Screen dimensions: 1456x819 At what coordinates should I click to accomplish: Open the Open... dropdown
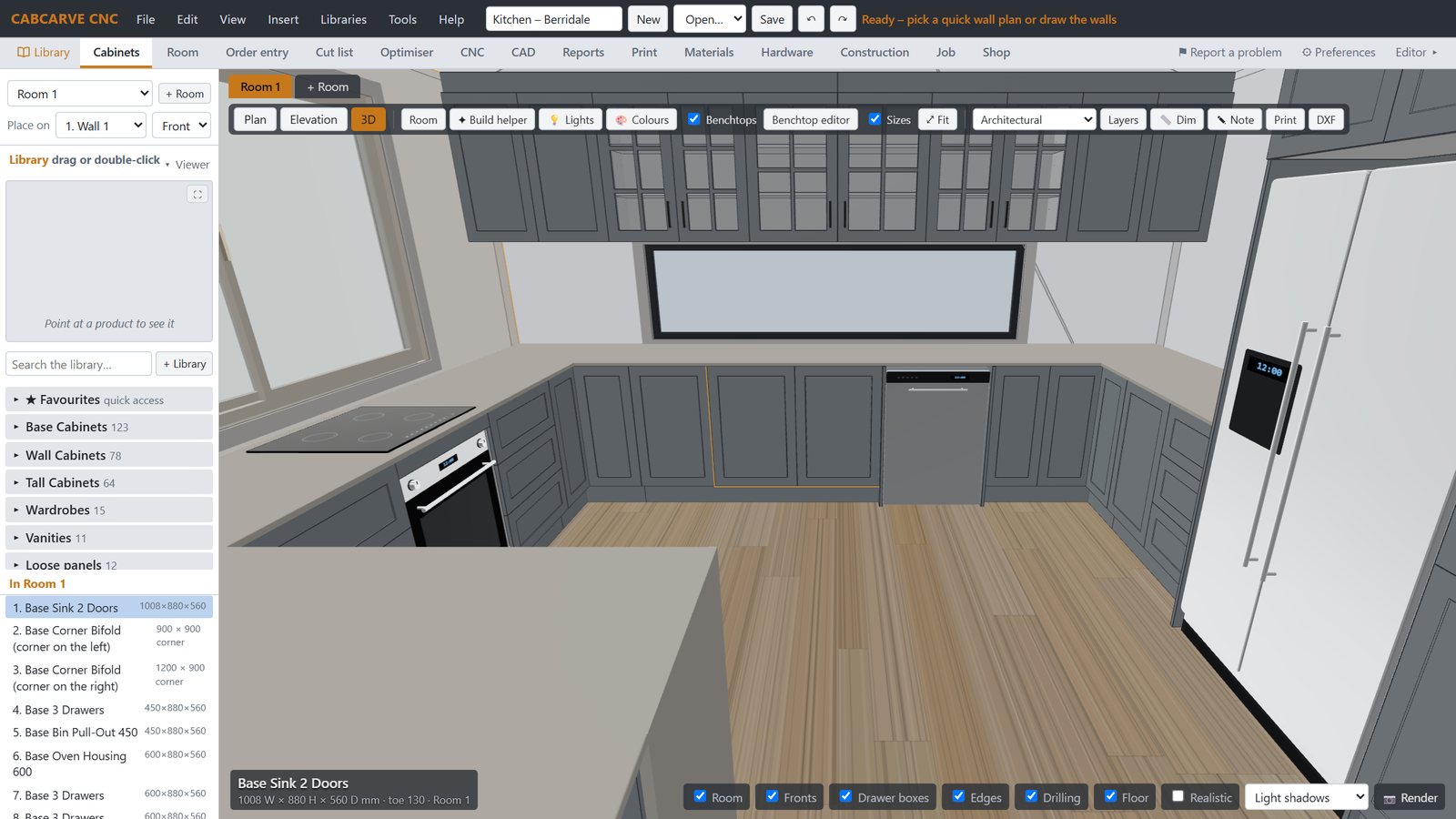tap(710, 19)
